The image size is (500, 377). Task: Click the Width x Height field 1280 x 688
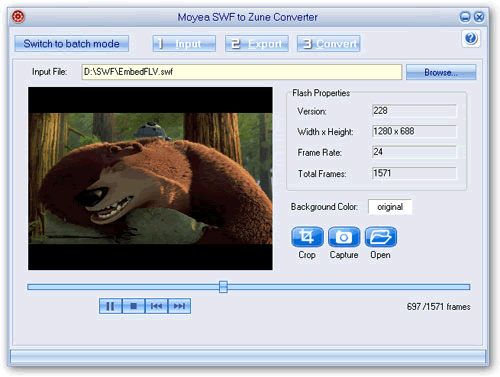pos(414,131)
